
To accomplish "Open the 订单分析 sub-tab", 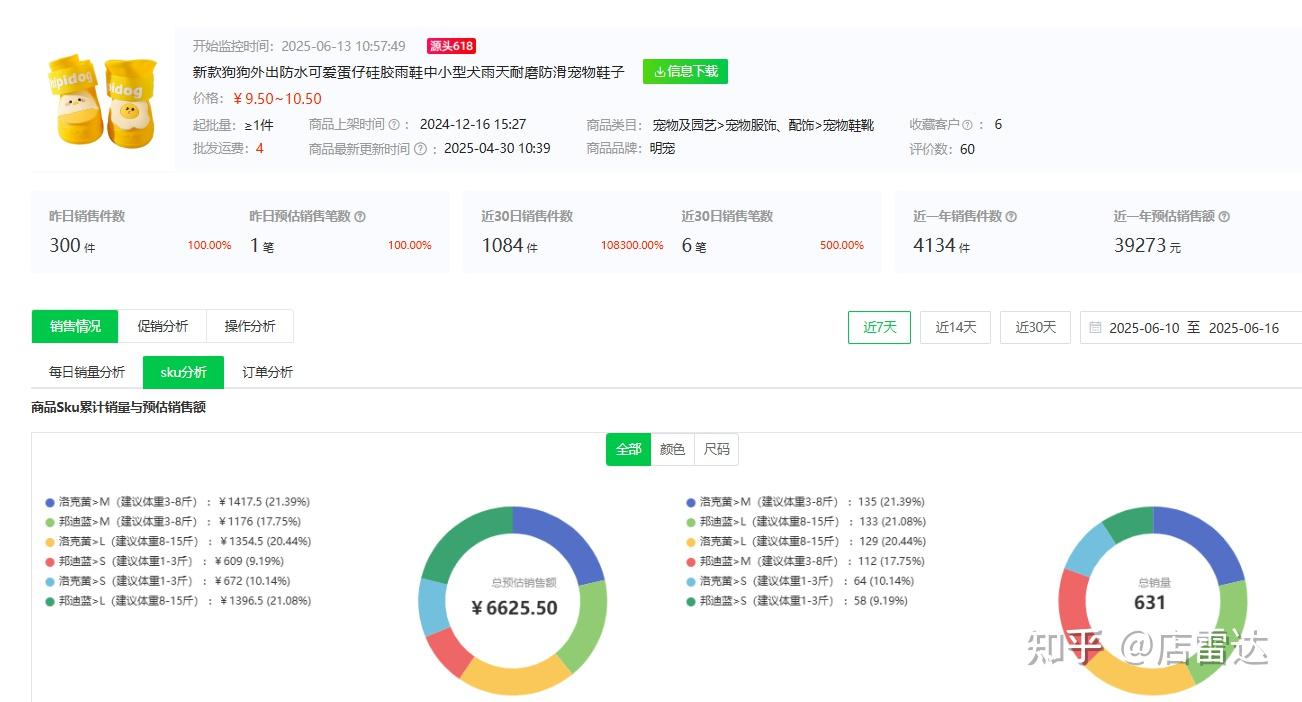I will pos(266,371).
